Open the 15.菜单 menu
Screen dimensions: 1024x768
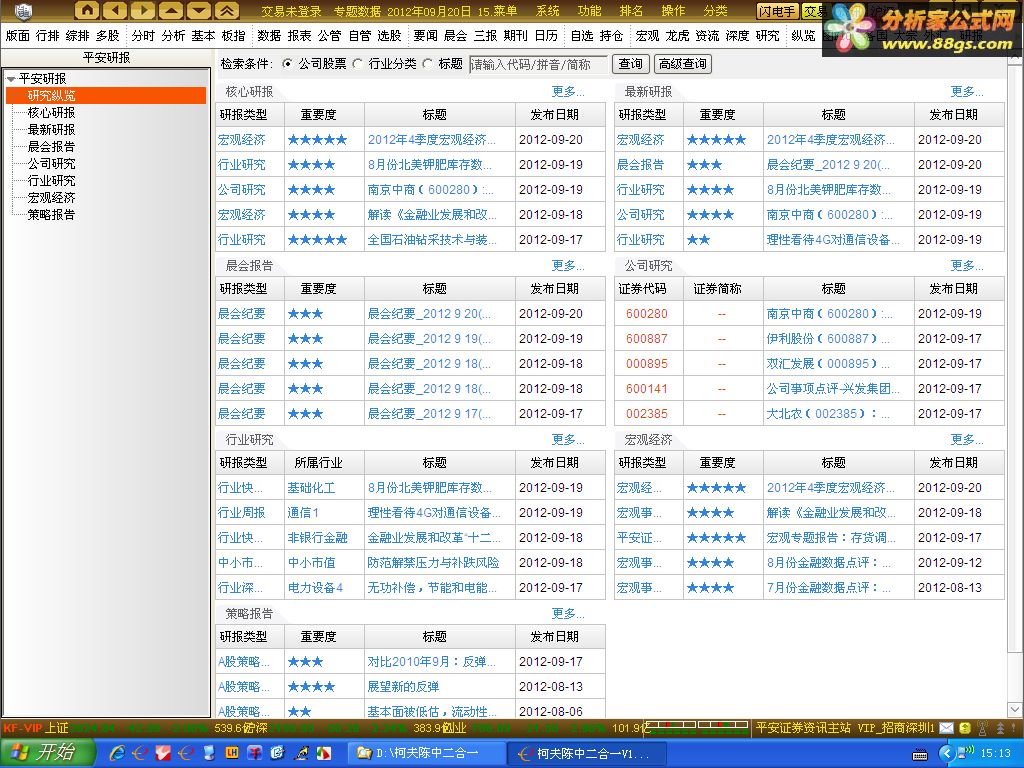coord(497,11)
